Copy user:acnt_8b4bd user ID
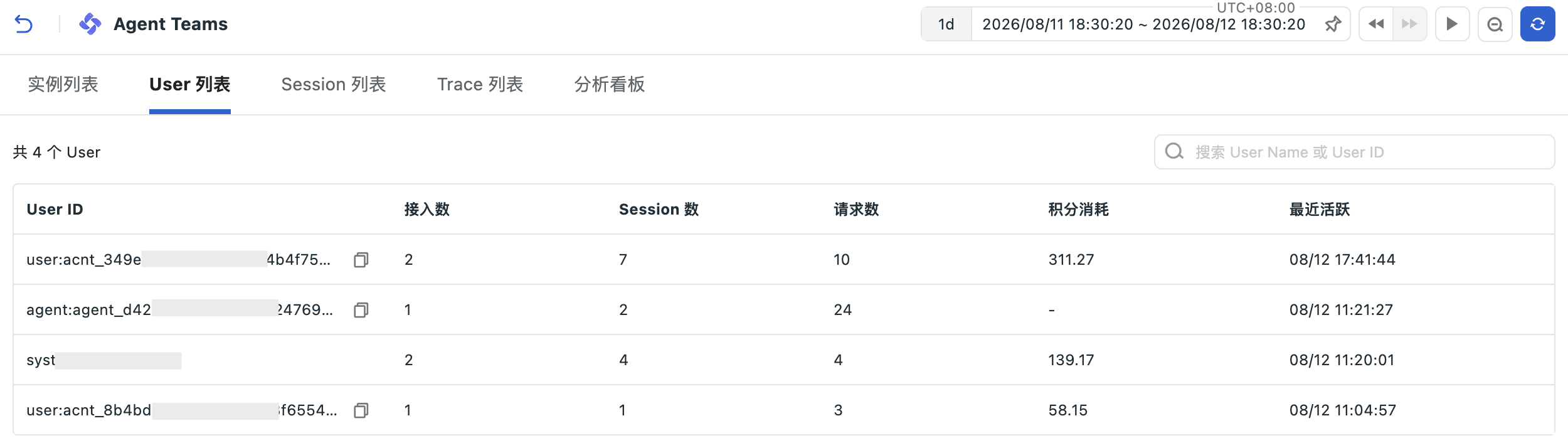Screen dimensions: 1568x443 (x=361, y=410)
